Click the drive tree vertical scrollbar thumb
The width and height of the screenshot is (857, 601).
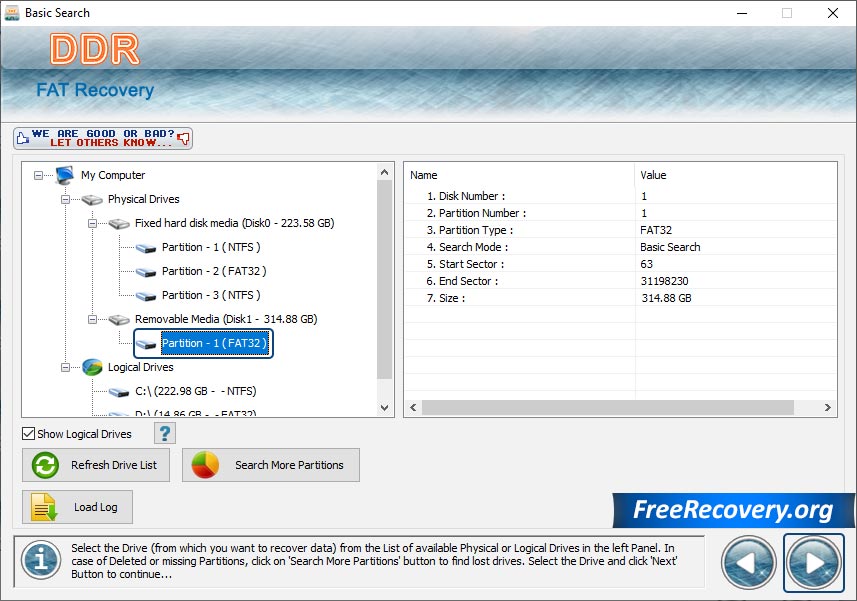coord(385,279)
